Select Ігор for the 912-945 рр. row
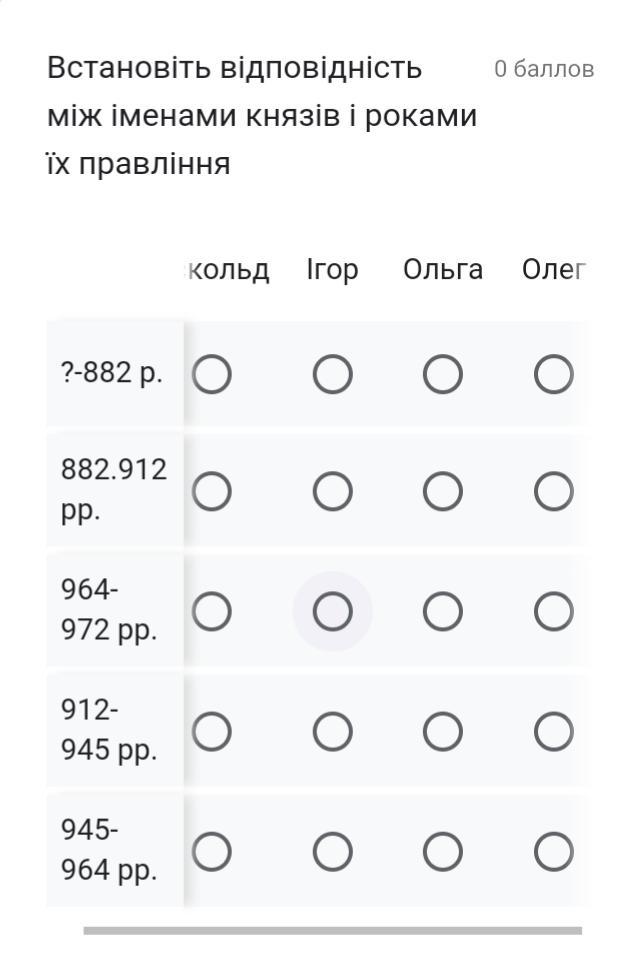 point(333,732)
